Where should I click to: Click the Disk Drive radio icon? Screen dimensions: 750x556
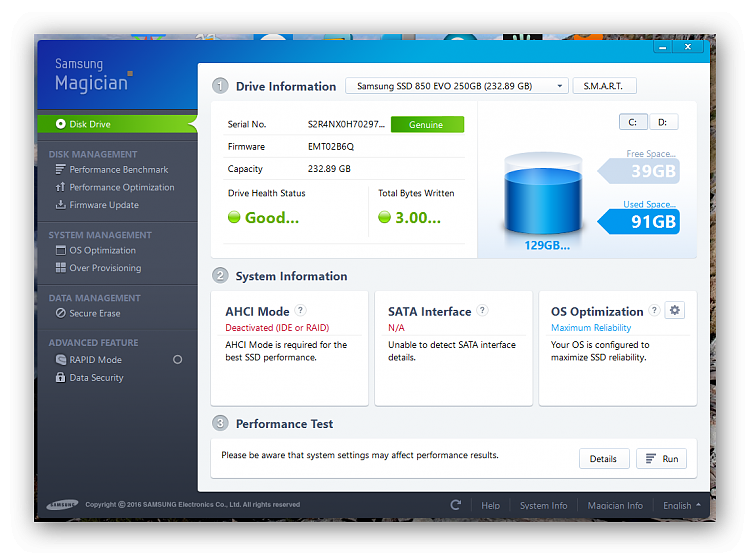coord(60,124)
